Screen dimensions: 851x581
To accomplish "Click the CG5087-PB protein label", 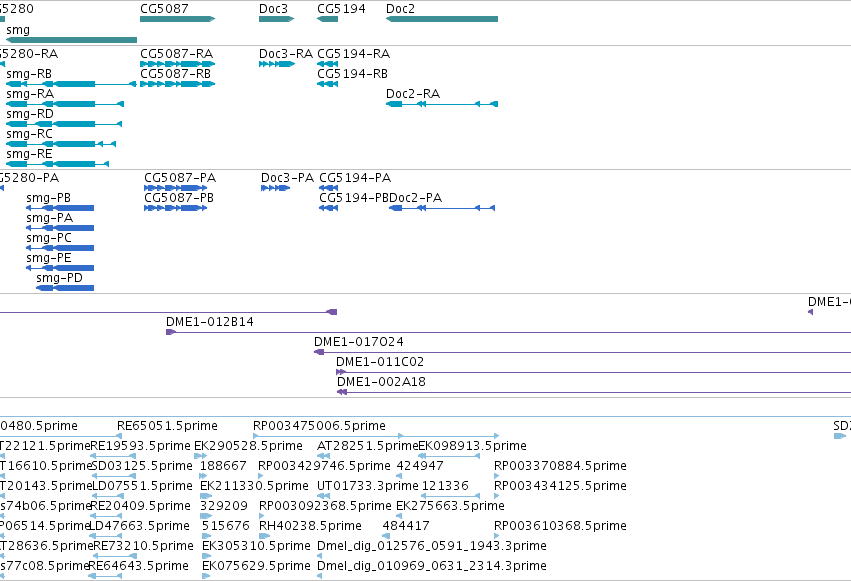I will point(179,198).
